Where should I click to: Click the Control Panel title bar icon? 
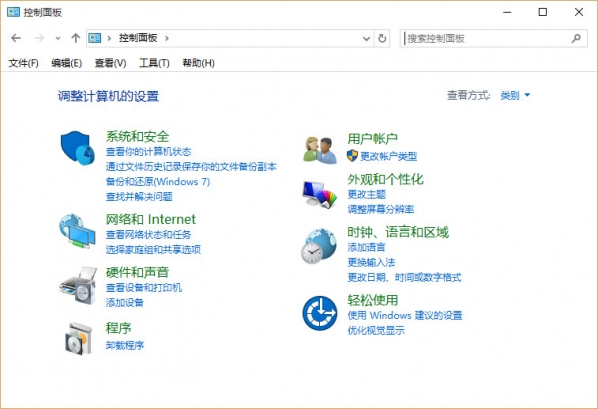(13, 12)
